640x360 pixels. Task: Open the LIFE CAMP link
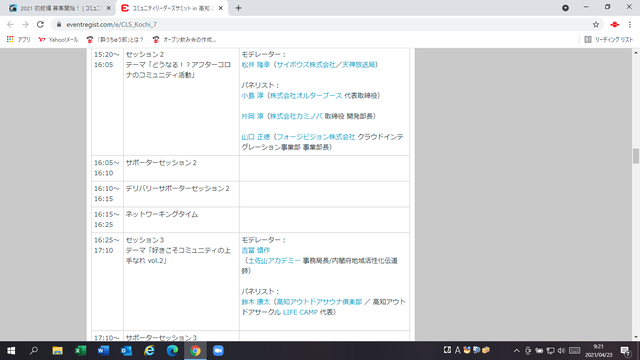tap(300, 312)
